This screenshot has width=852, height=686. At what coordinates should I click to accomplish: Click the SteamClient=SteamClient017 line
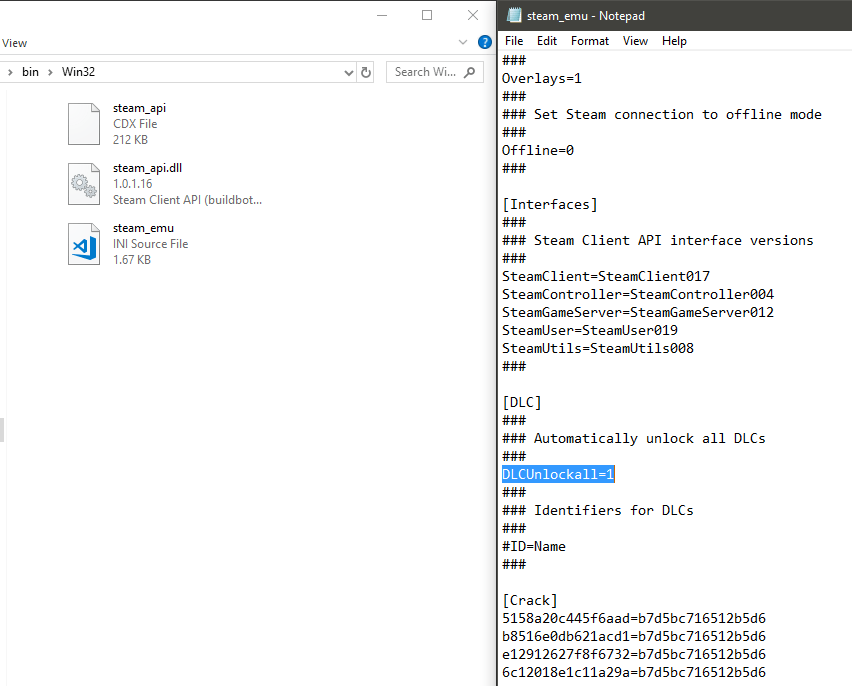pos(606,276)
